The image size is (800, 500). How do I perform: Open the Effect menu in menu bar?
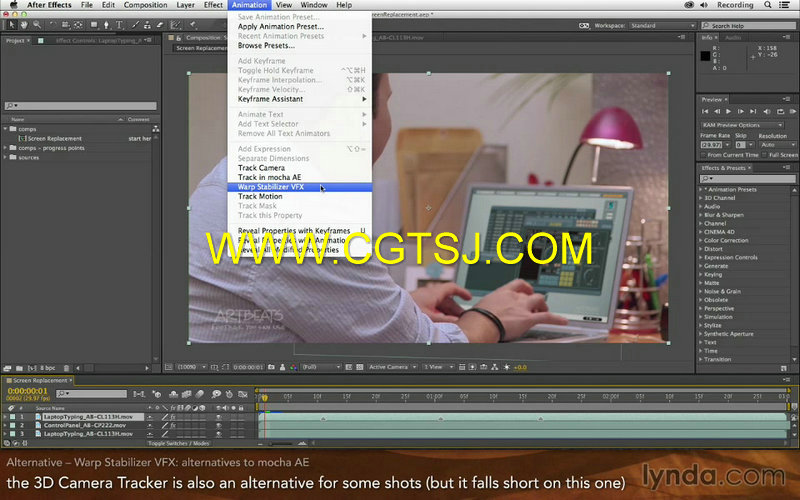[213, 5]
